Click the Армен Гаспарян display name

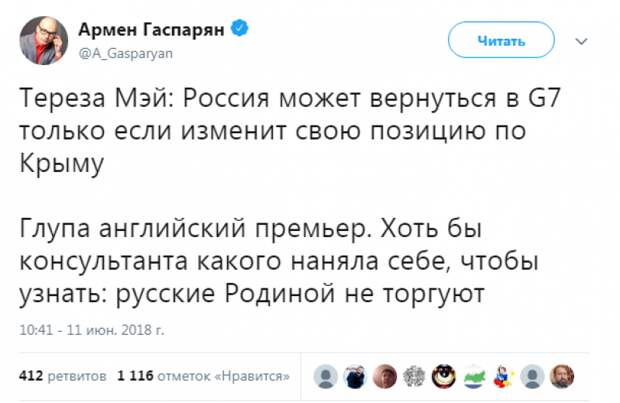tap(151, 29)
